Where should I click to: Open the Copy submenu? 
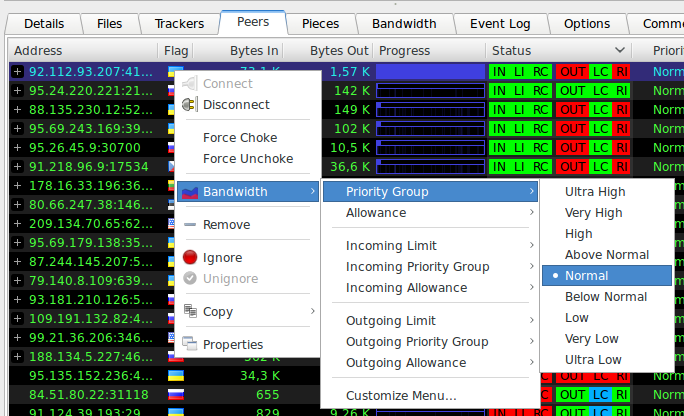tap(247, 311)
